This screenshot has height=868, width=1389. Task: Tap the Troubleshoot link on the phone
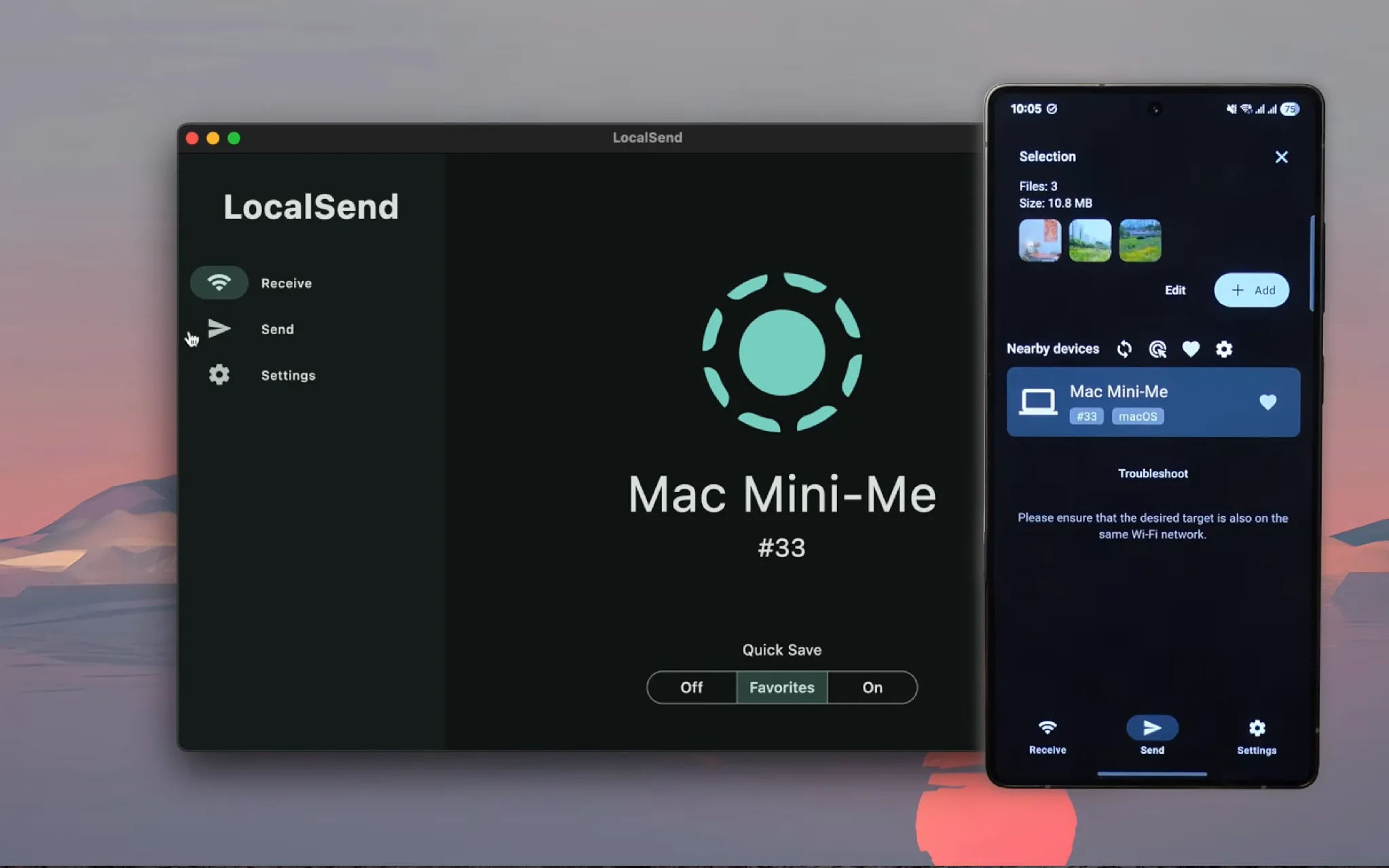coord(1153,473)
